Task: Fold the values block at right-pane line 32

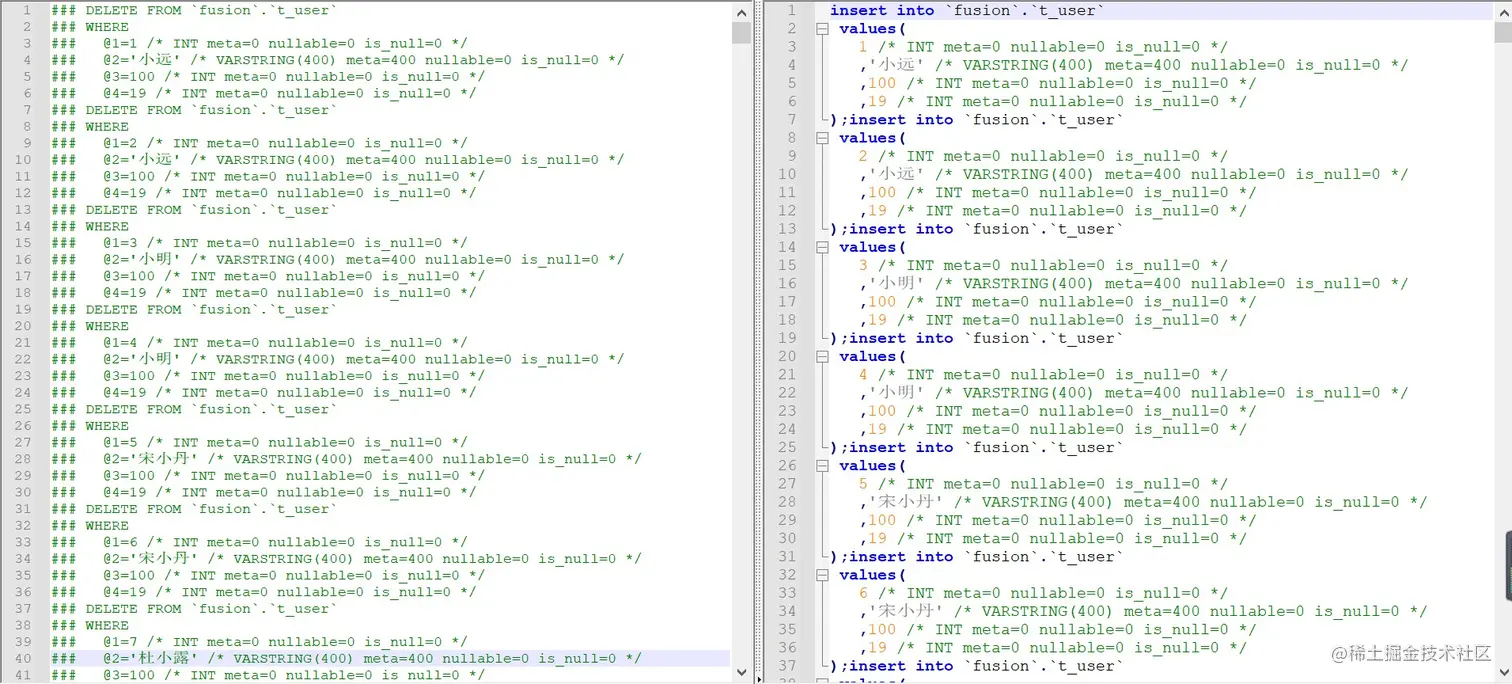Action: point(822,575)
